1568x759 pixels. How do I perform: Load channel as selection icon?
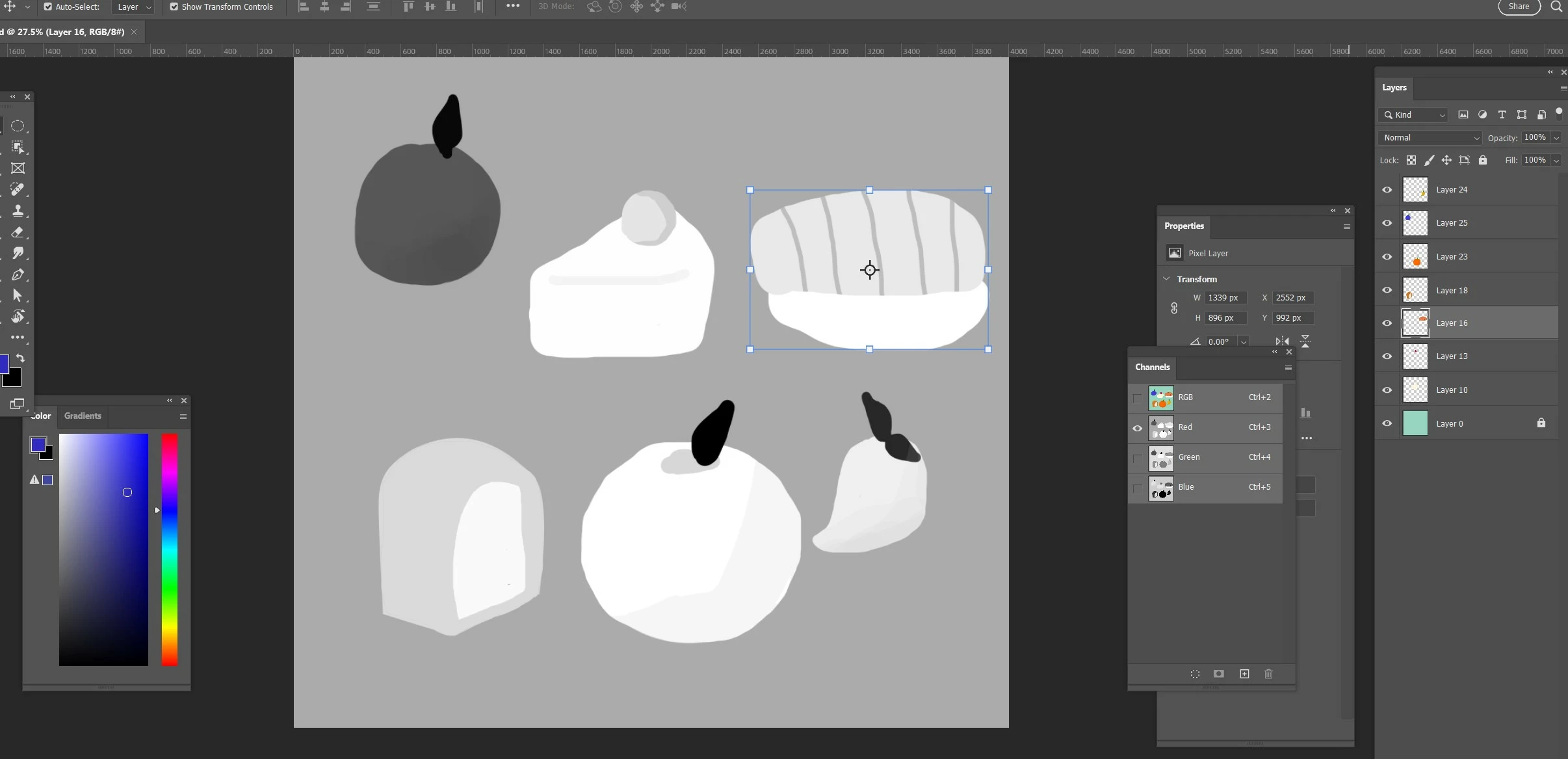coord(1195,674)
